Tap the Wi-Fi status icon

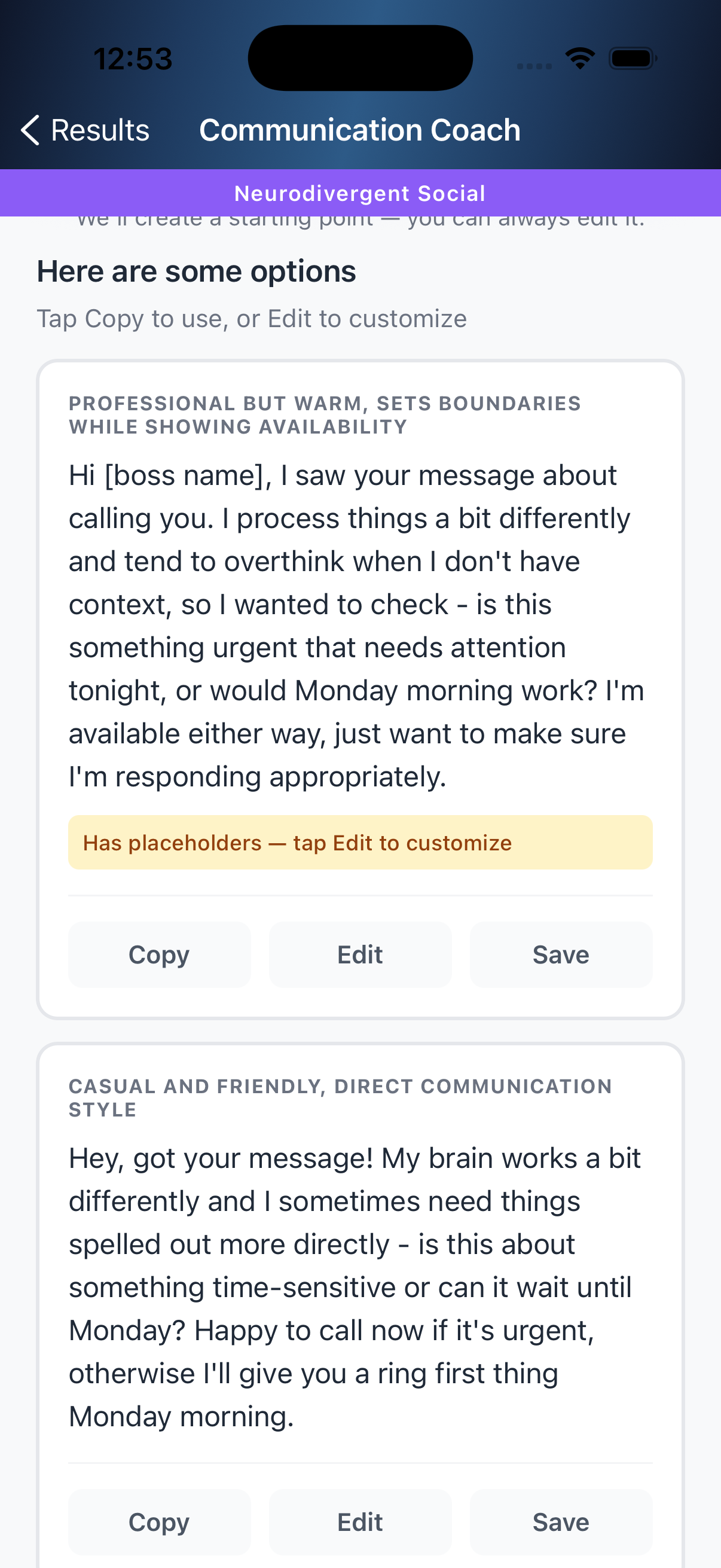pos(579,59)
